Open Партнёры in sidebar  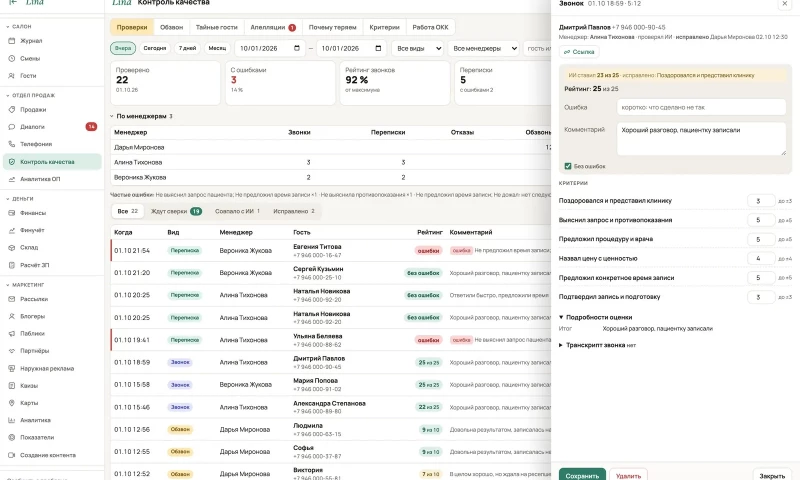pos(51,351)
